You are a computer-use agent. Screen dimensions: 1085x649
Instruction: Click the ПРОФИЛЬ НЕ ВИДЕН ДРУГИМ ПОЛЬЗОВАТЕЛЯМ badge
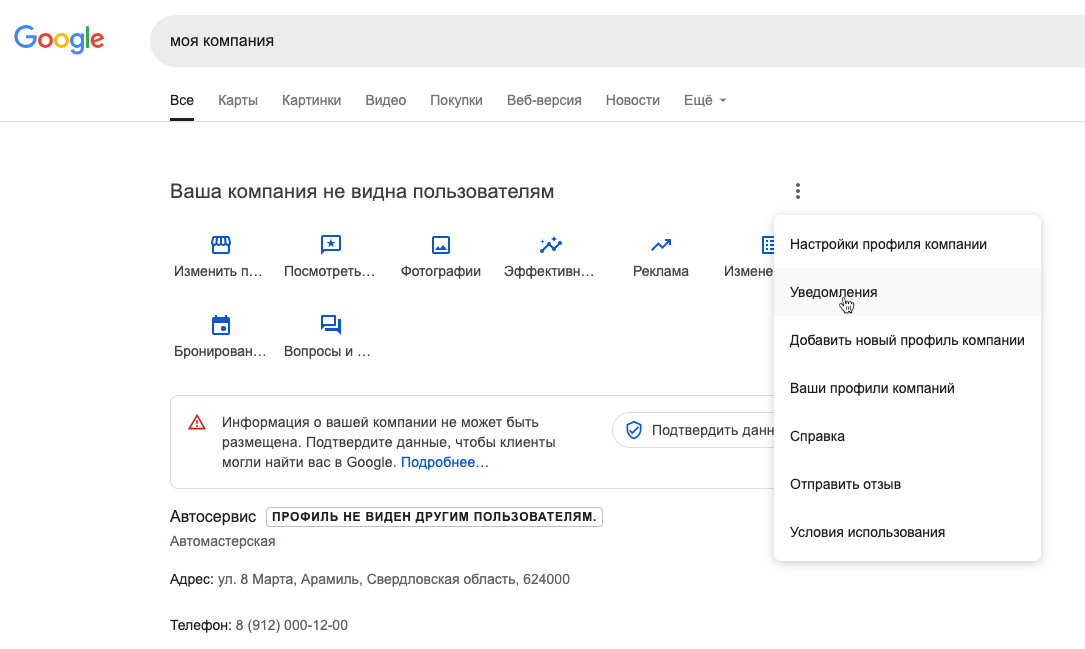pos(434,517)
